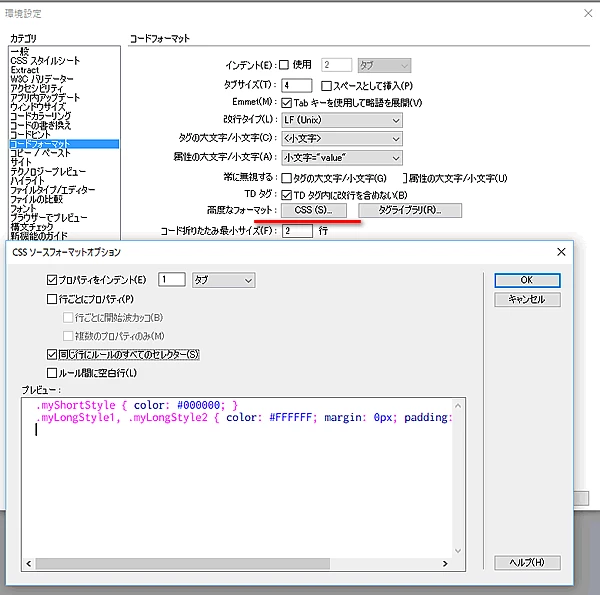Select アクセシビリティ category
This screenshot has width=600, height=595.
pos(37,88)
